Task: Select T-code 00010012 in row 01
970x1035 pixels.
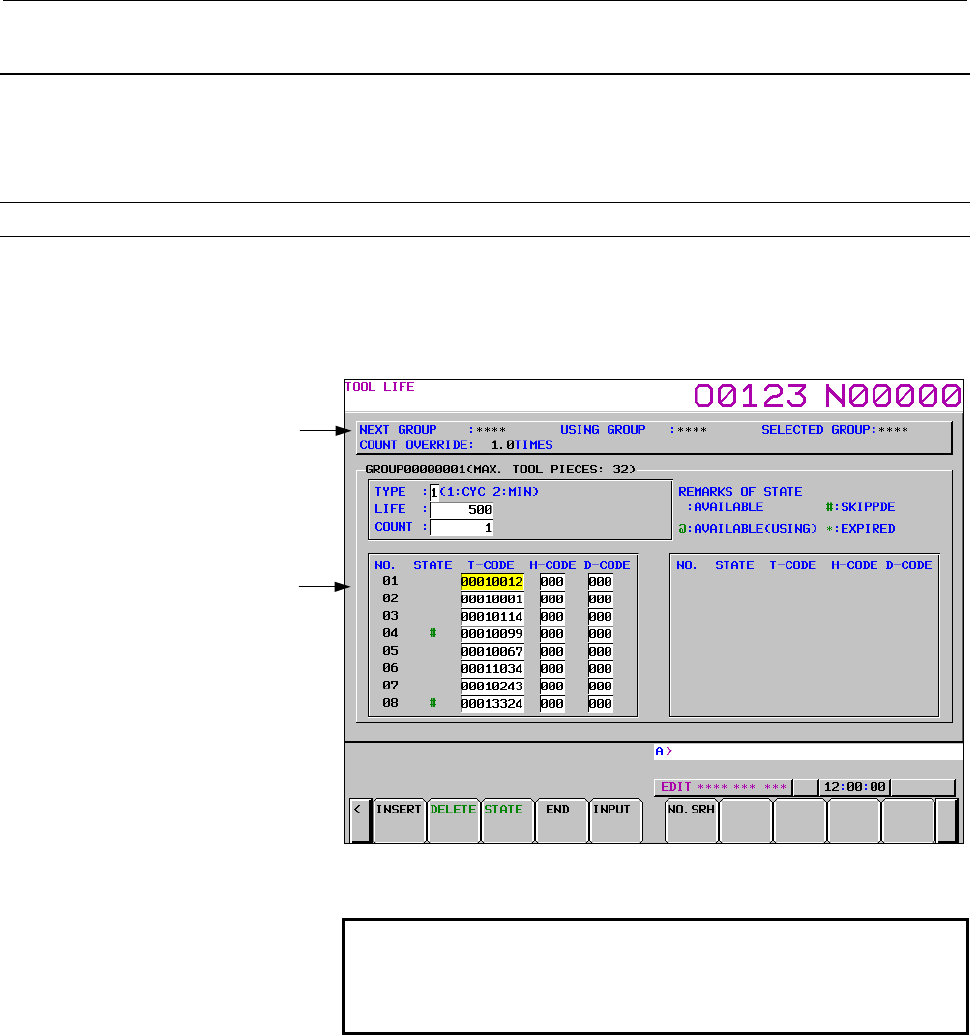Action: (x=492, y=582)
